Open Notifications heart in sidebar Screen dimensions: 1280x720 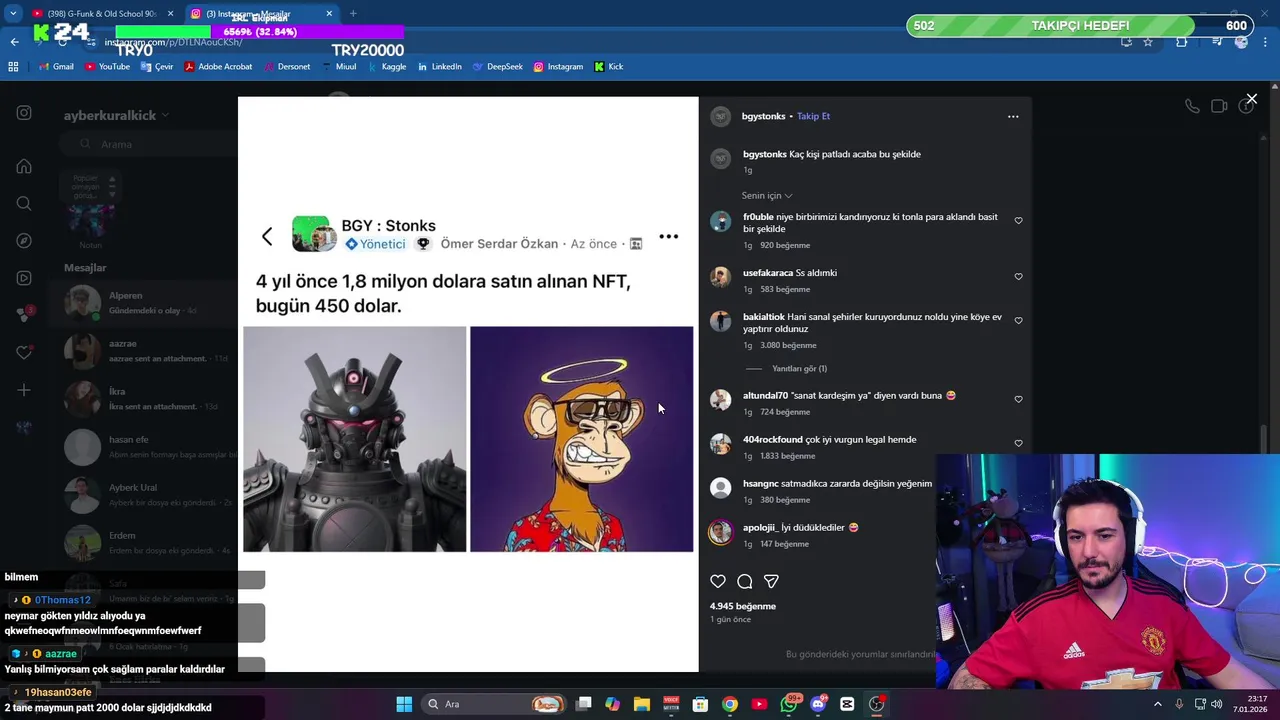[24, 352]
